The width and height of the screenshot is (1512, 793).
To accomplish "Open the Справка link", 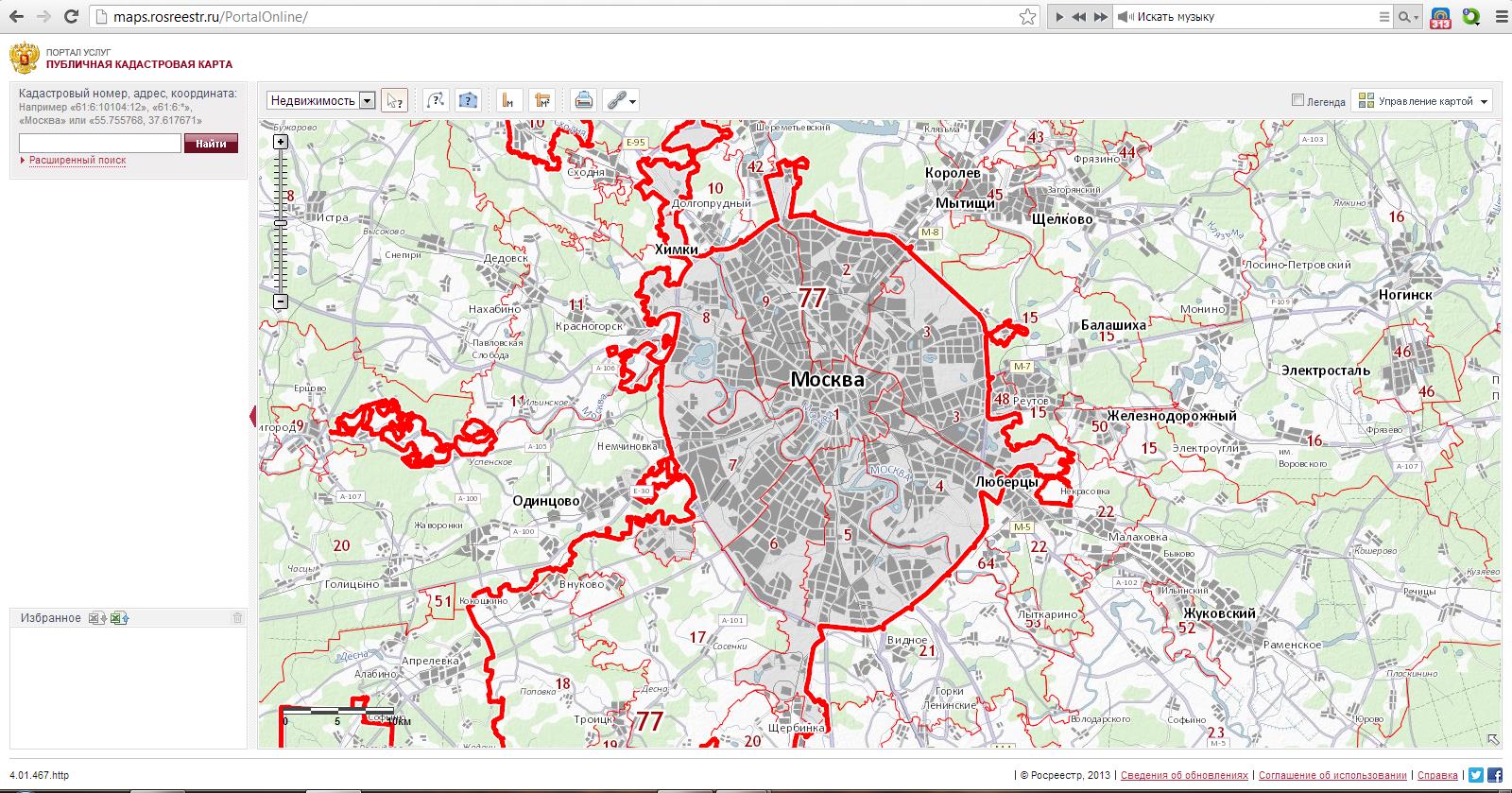I will [1437, 775].
